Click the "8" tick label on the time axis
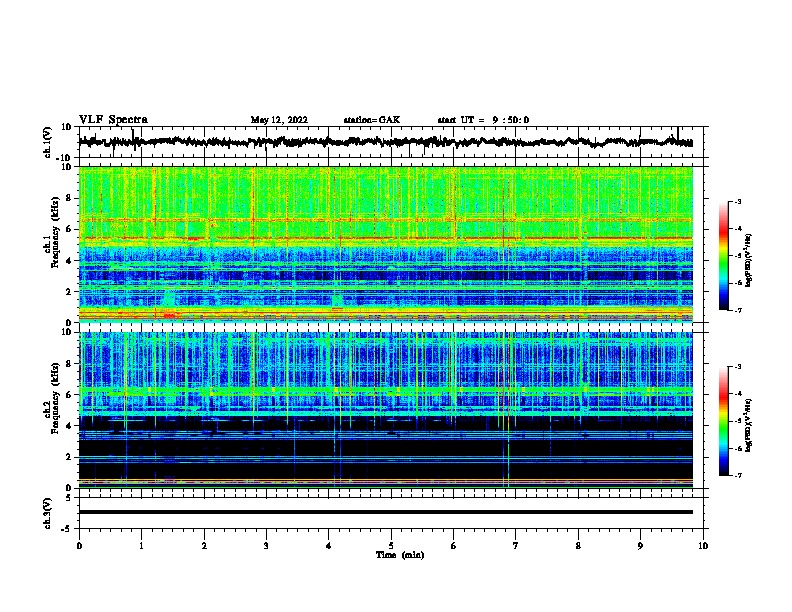Image resolution: width=792 pixels, height=612 pixels. (578, 546)
